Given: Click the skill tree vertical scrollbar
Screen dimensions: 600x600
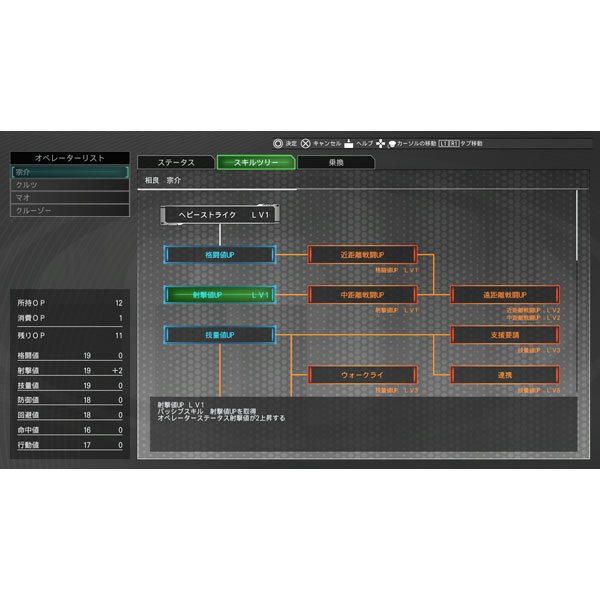Looking at the screenshot, I should (x=578, y=225).
